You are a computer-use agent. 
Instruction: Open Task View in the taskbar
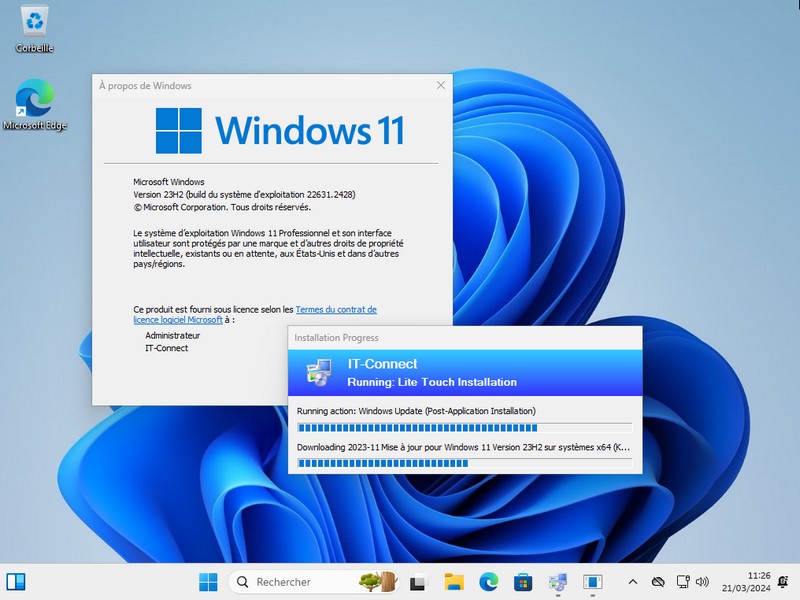pyautogui.click(x=417, y=582)
